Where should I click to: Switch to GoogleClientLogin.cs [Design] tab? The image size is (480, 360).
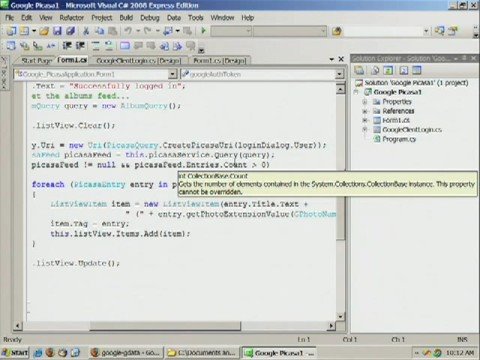coord(139,61)
